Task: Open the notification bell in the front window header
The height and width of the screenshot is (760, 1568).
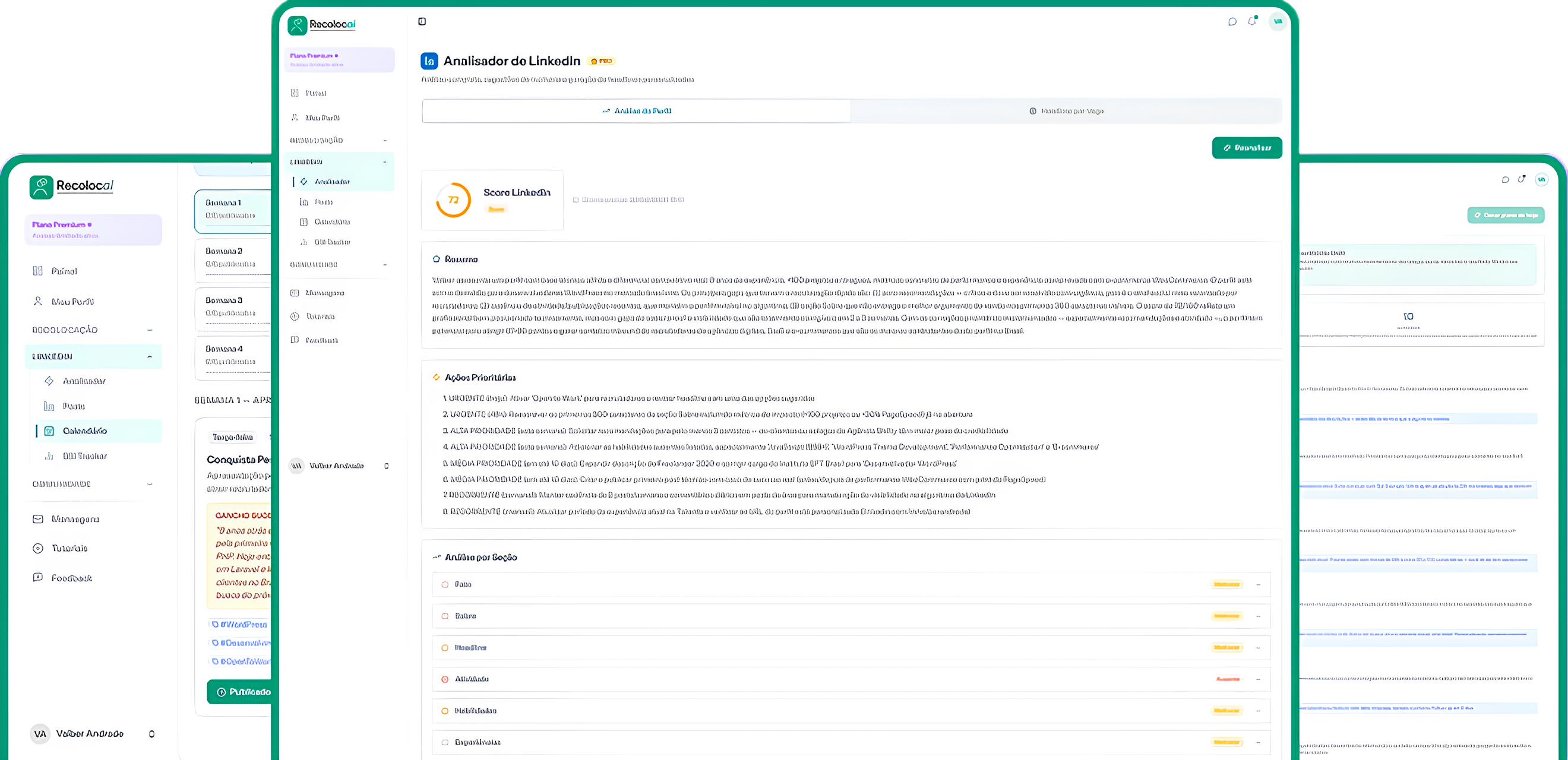Action: point(1252,21)
